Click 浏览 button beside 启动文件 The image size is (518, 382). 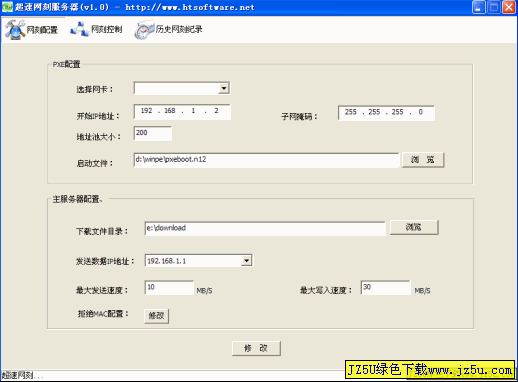click(x=423, y=160)
